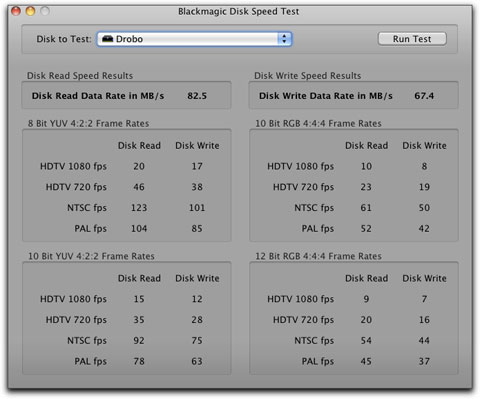This screenshot has height=399, width=480.
Task: Click 10 Bit RGB HDTV 1080 read value 10
Action: (366, 166)
